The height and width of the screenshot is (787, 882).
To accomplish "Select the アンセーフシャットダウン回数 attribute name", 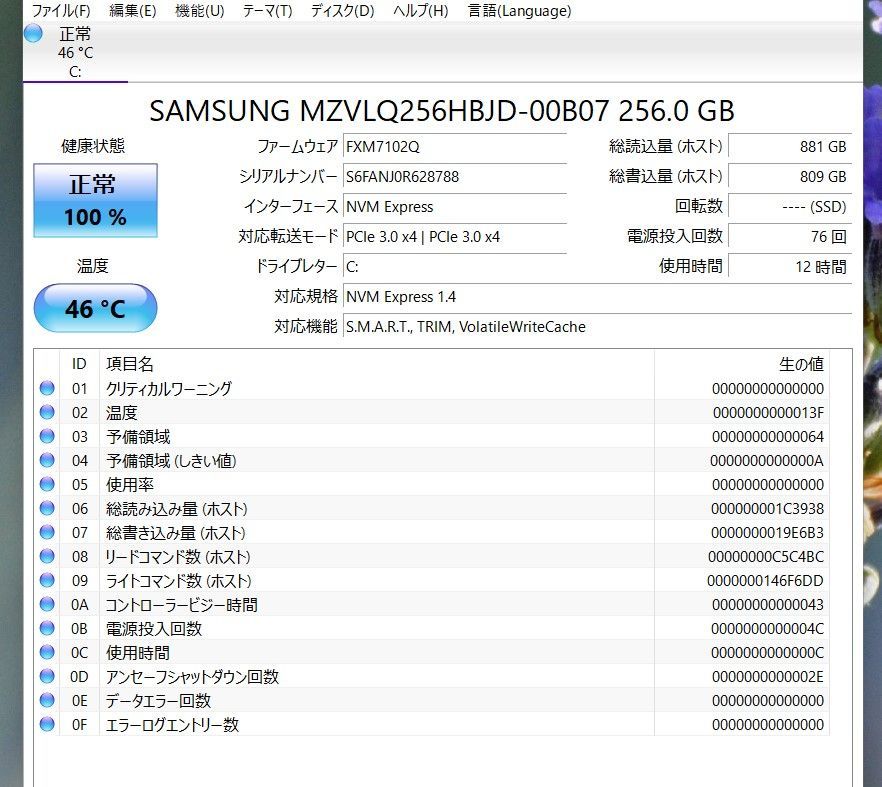I will pyautogui.click(x=192, y=677).
